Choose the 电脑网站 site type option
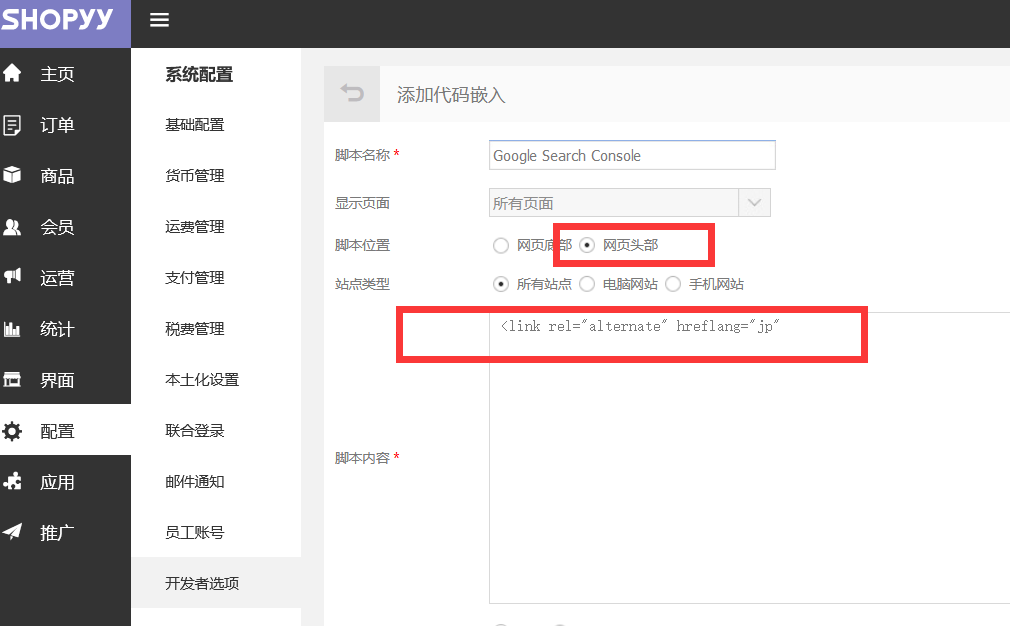The image size is (1010, 626). [587, 284]
